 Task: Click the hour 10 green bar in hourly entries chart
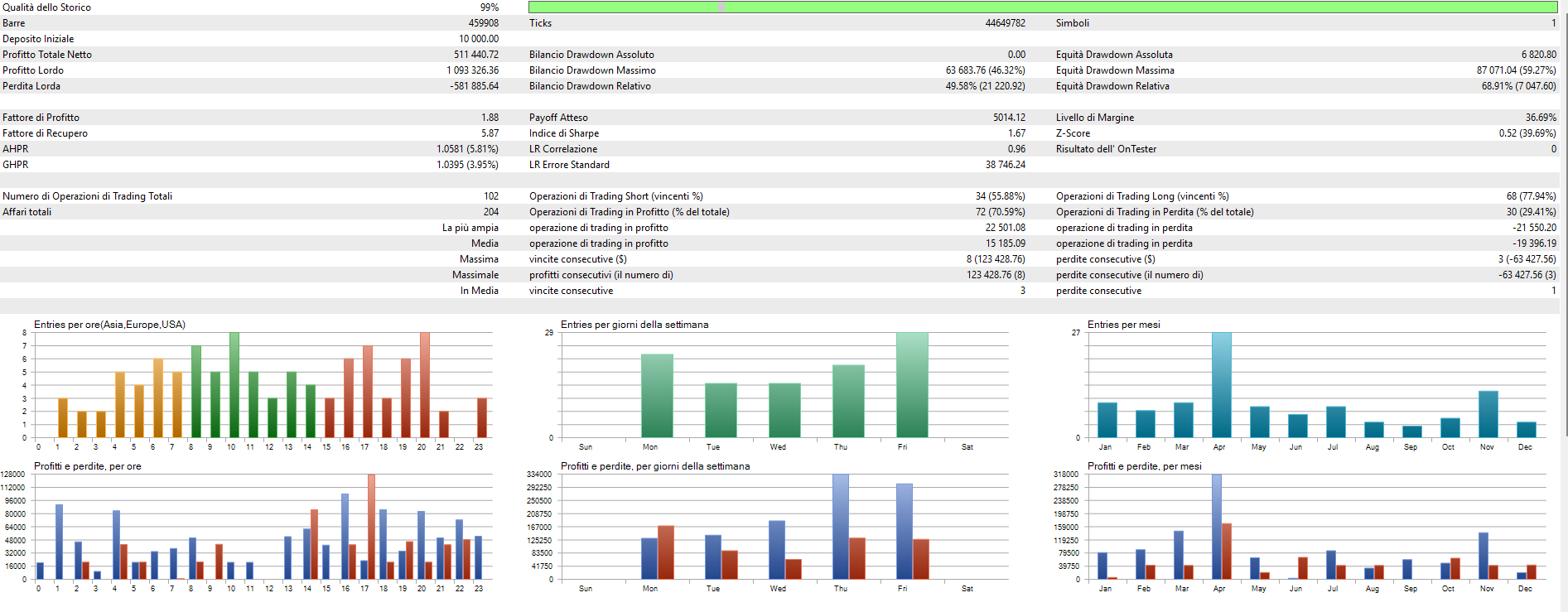(234, 385)
